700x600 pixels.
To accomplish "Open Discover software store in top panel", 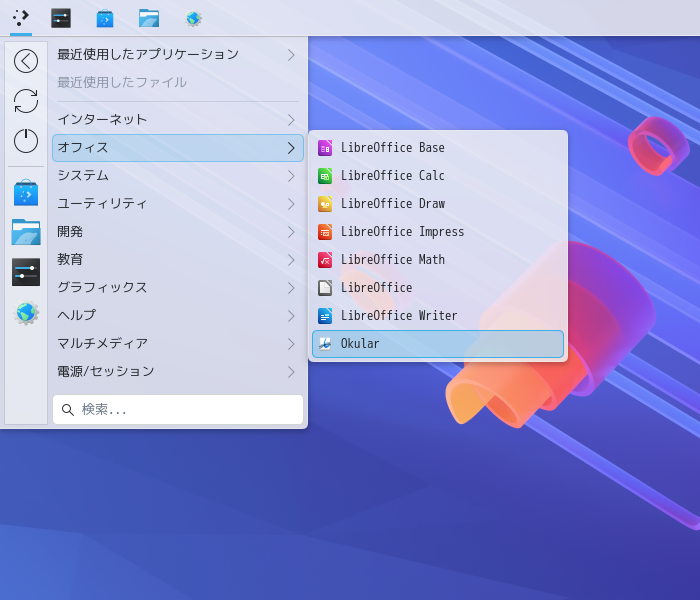I will (x=105, y=18).
